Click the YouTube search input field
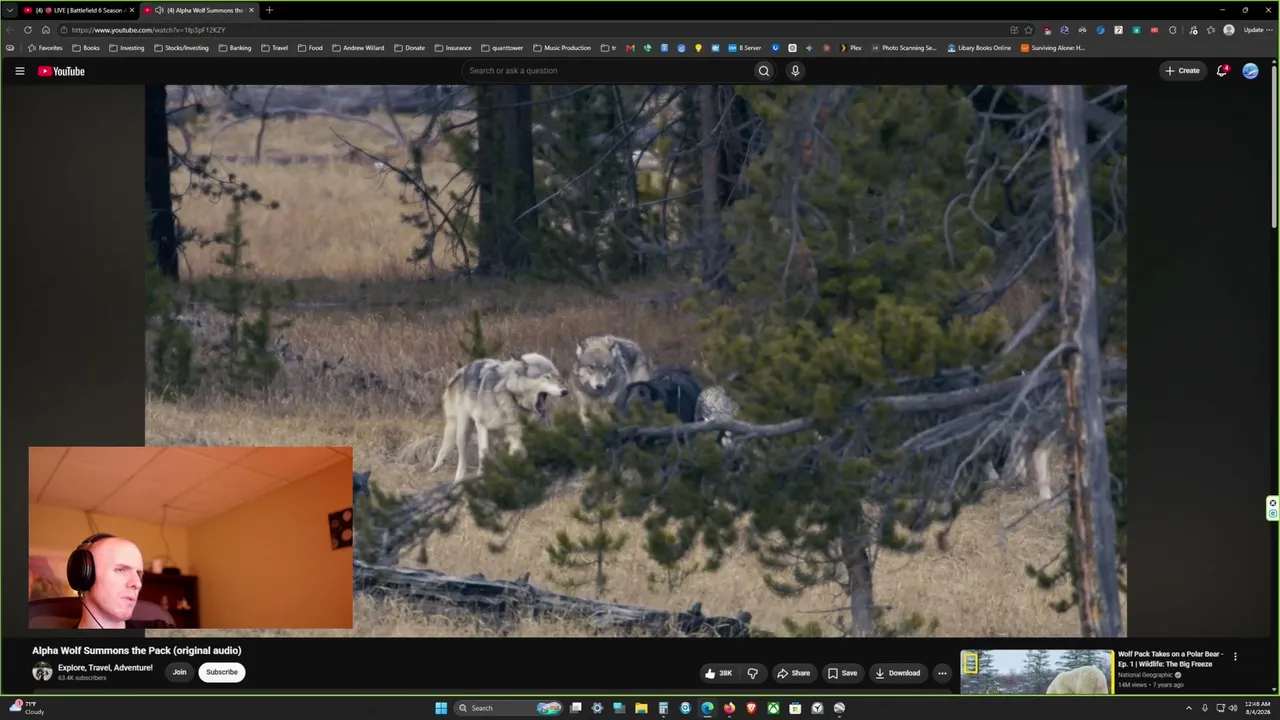Viewport: 1280px width, 720px height. [x=610, y=71]
